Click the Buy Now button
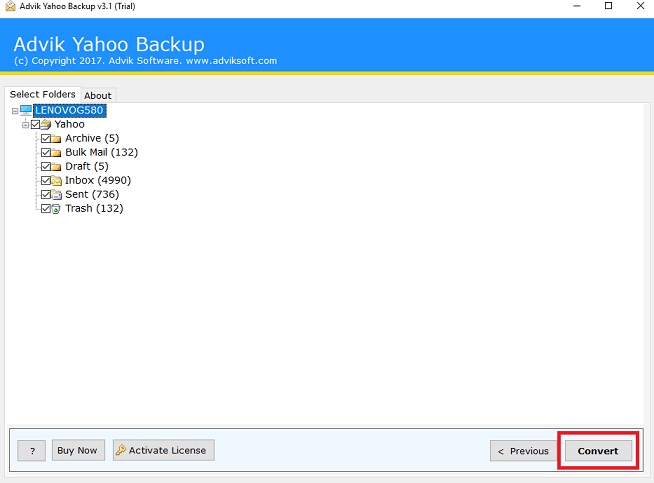This screenshot has height=483, width=654. 78,450
